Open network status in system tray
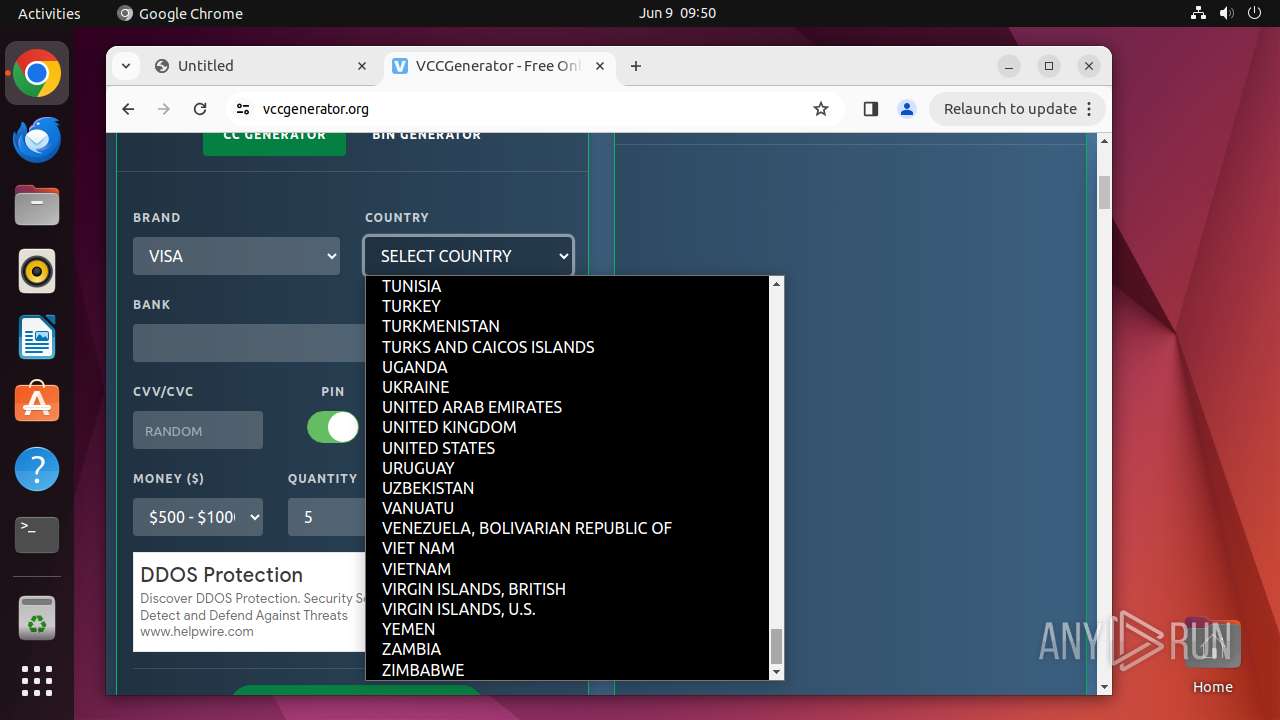1280x720 pixels. (x=1198, y=13)
